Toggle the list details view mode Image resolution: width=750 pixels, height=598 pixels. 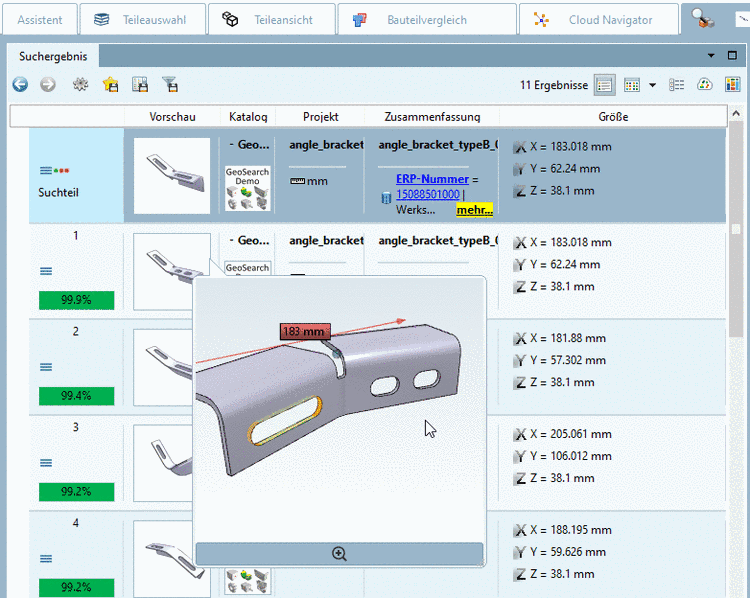pos(604,85)
